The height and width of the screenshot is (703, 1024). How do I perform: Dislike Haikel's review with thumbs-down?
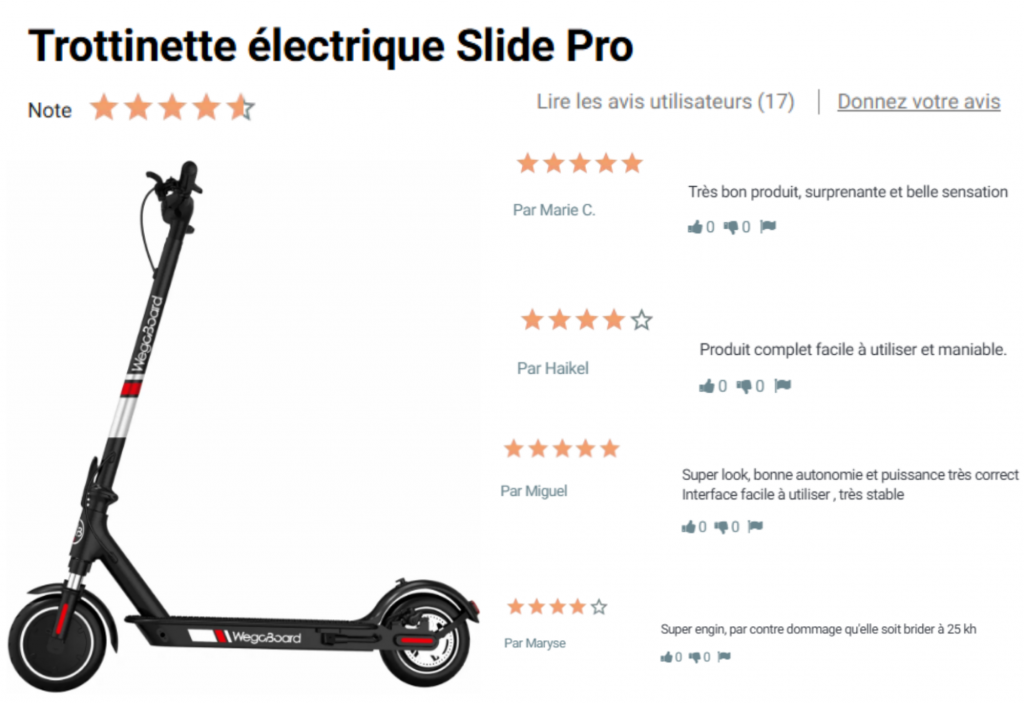[744, 386]
